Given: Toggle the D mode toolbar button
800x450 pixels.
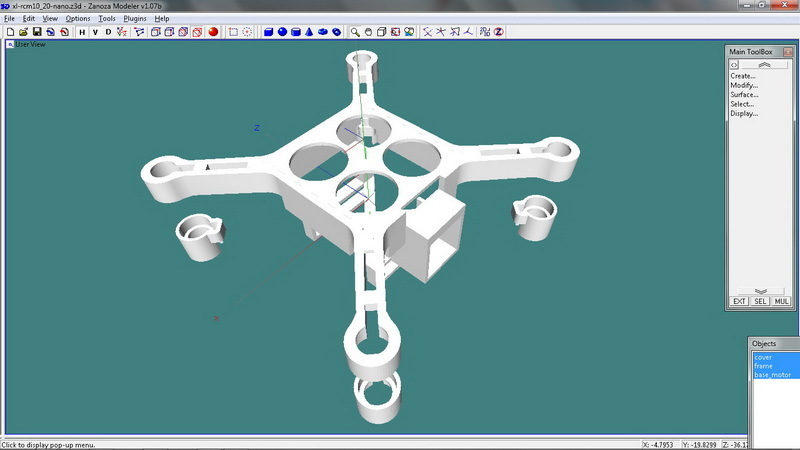Looking at the screenshot, I should 108,32.
